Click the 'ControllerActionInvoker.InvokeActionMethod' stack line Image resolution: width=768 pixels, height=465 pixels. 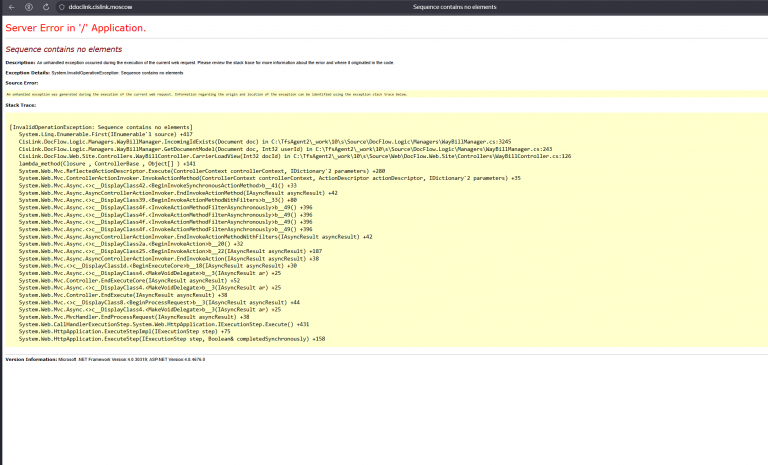[x=270, y=178]
